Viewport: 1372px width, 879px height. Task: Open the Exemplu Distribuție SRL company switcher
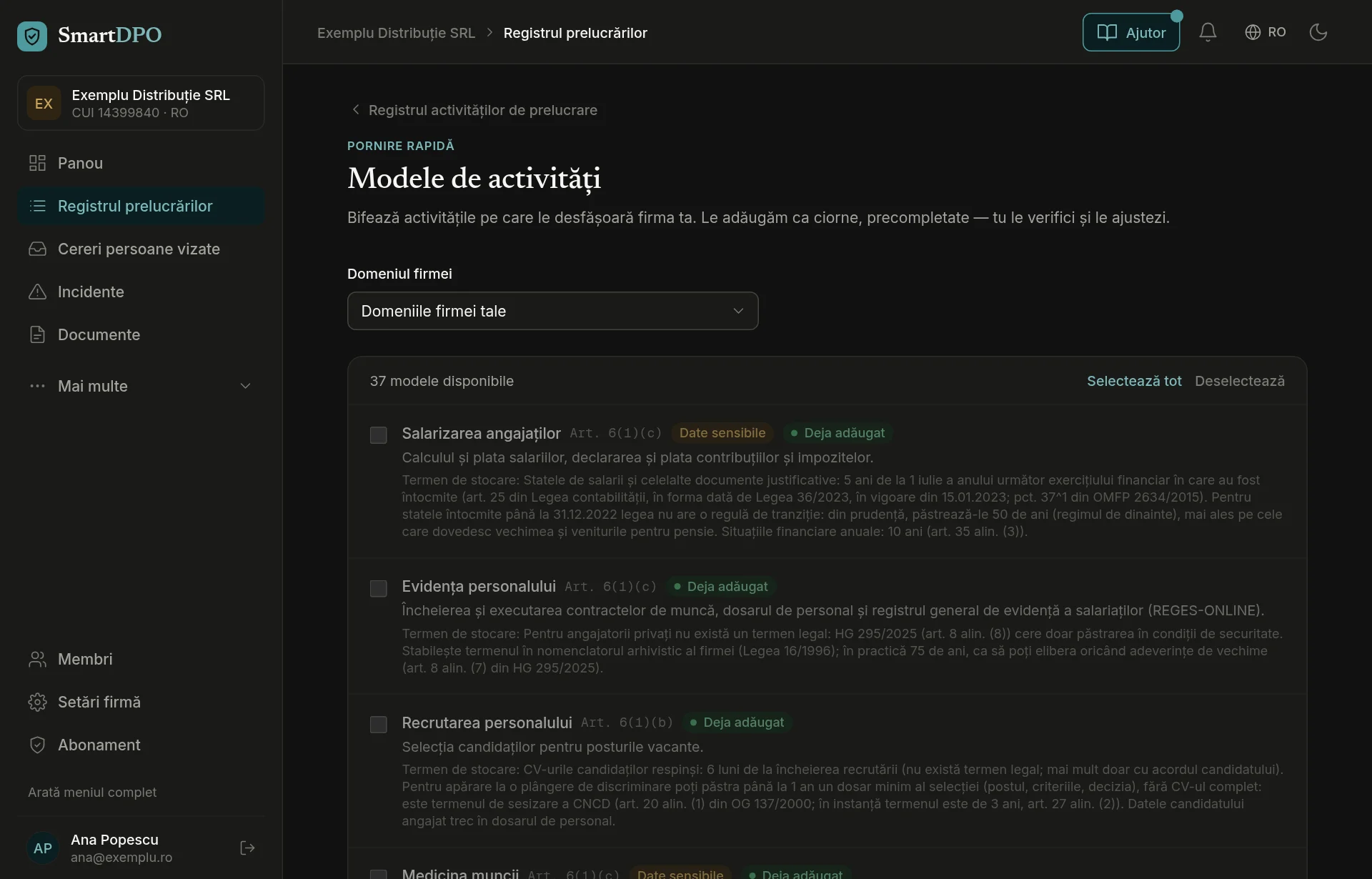click(141, 103)
